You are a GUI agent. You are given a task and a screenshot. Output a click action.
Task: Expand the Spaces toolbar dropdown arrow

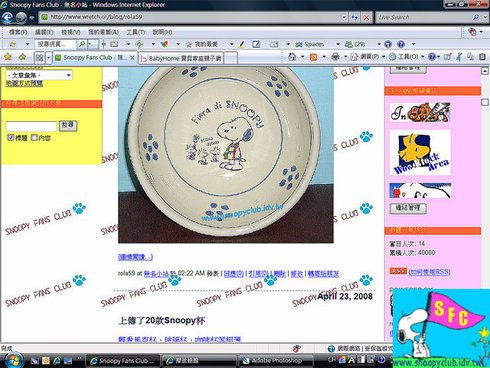(338, 44)
